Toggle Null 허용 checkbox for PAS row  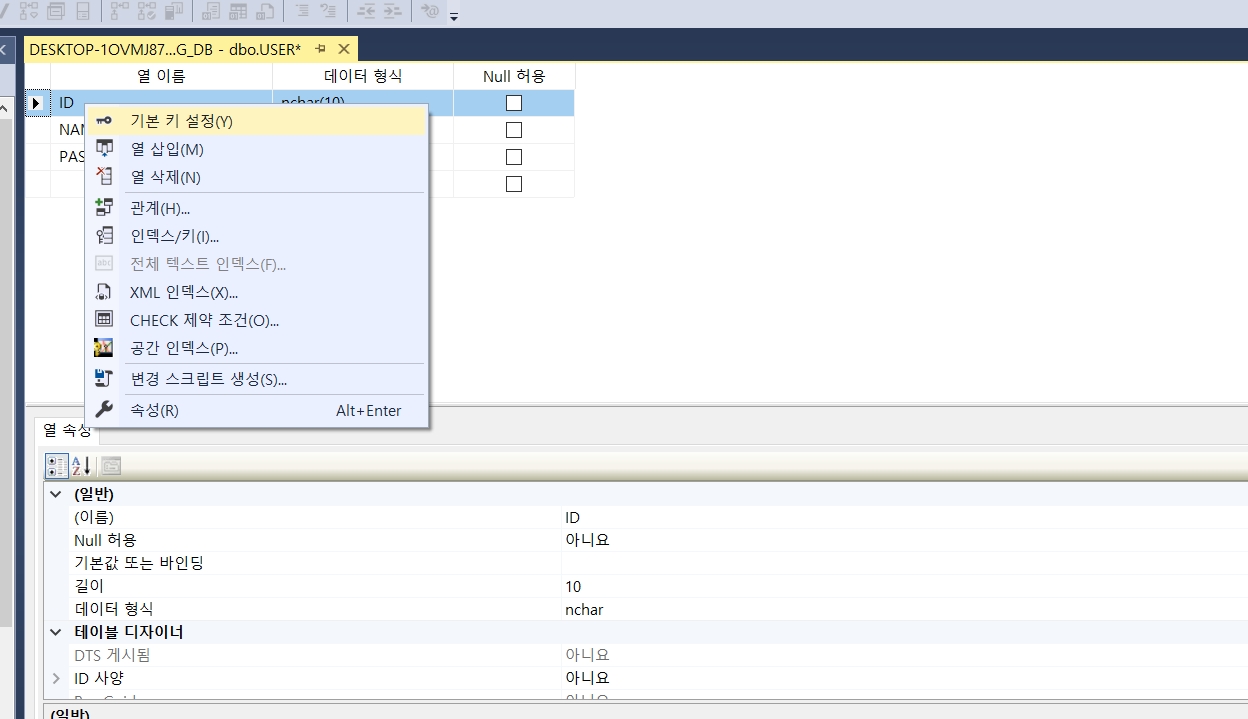[514, 157]
